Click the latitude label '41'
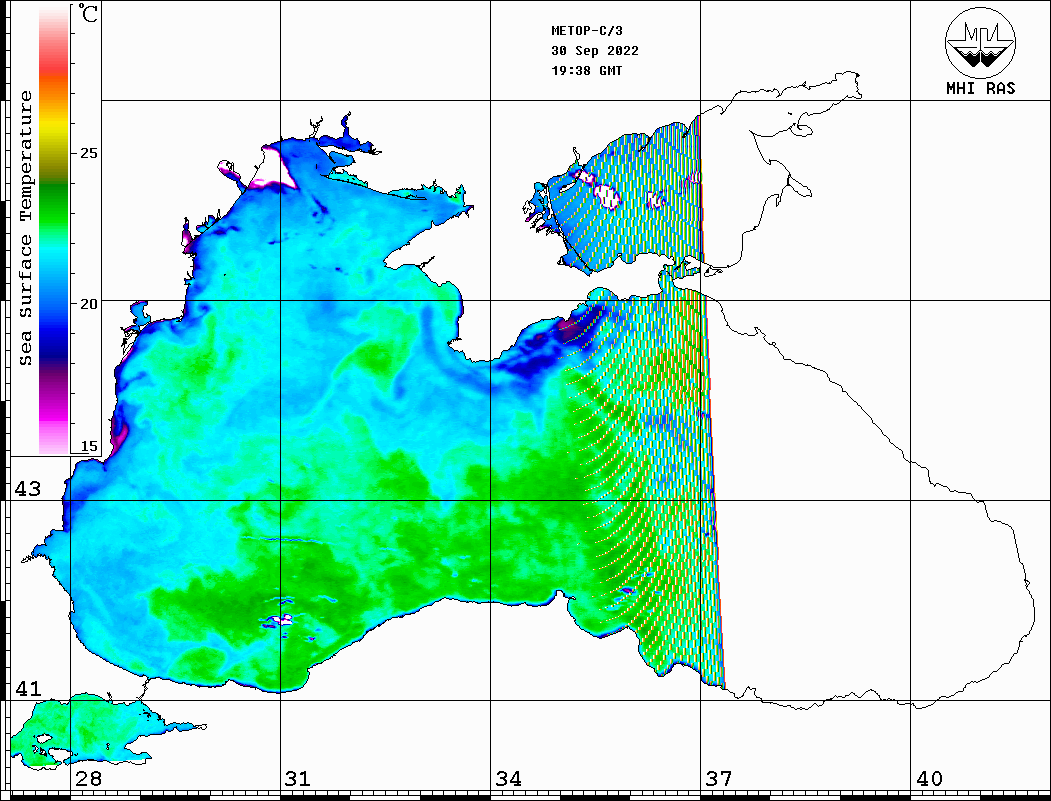This screenshot has width=1051, height=801. [28, 689]
